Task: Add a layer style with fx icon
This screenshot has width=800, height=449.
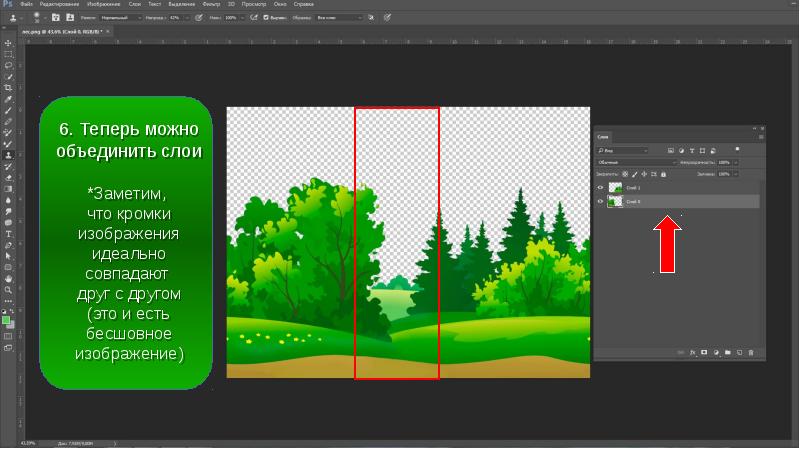Action: pyautogui.click(x=692, y=352)
